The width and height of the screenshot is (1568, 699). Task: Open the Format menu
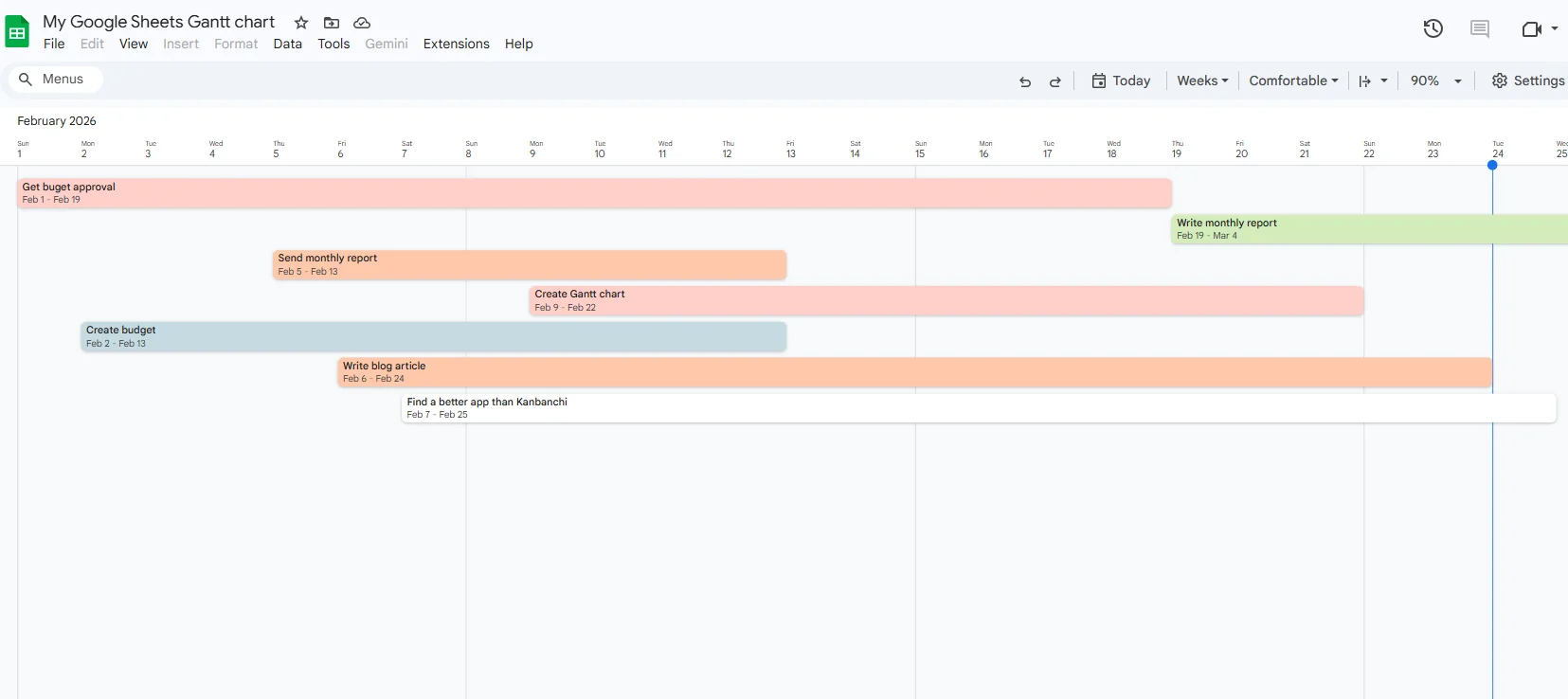[x=236, y=44]
